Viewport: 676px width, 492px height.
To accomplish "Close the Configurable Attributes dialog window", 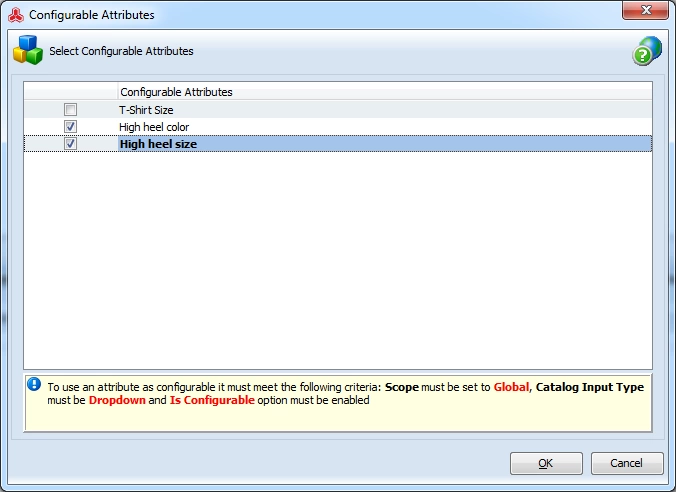I will (x=645, y=10).
